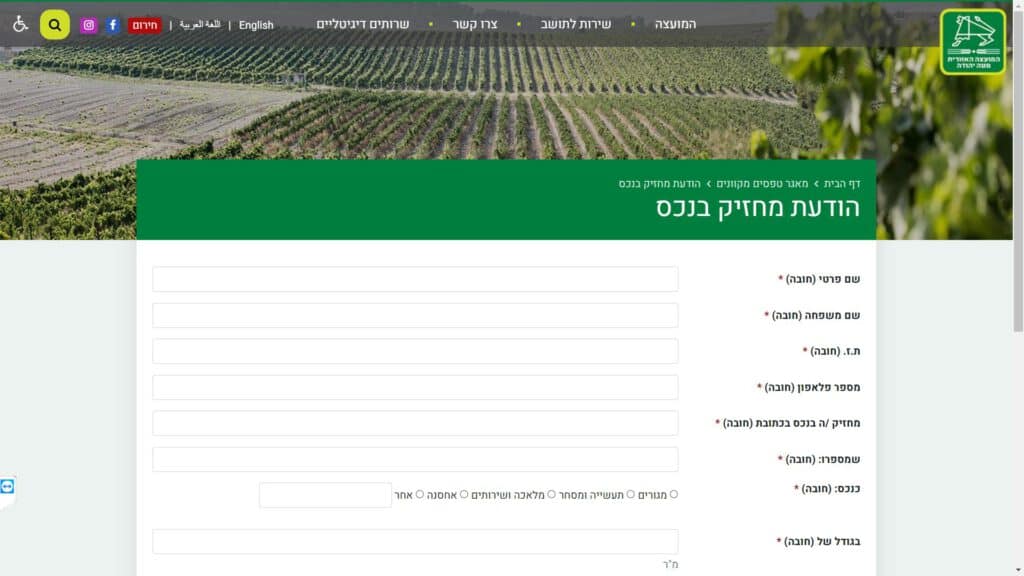
Task: Open the Facebook page icon
Action: [x=113, y=25]
